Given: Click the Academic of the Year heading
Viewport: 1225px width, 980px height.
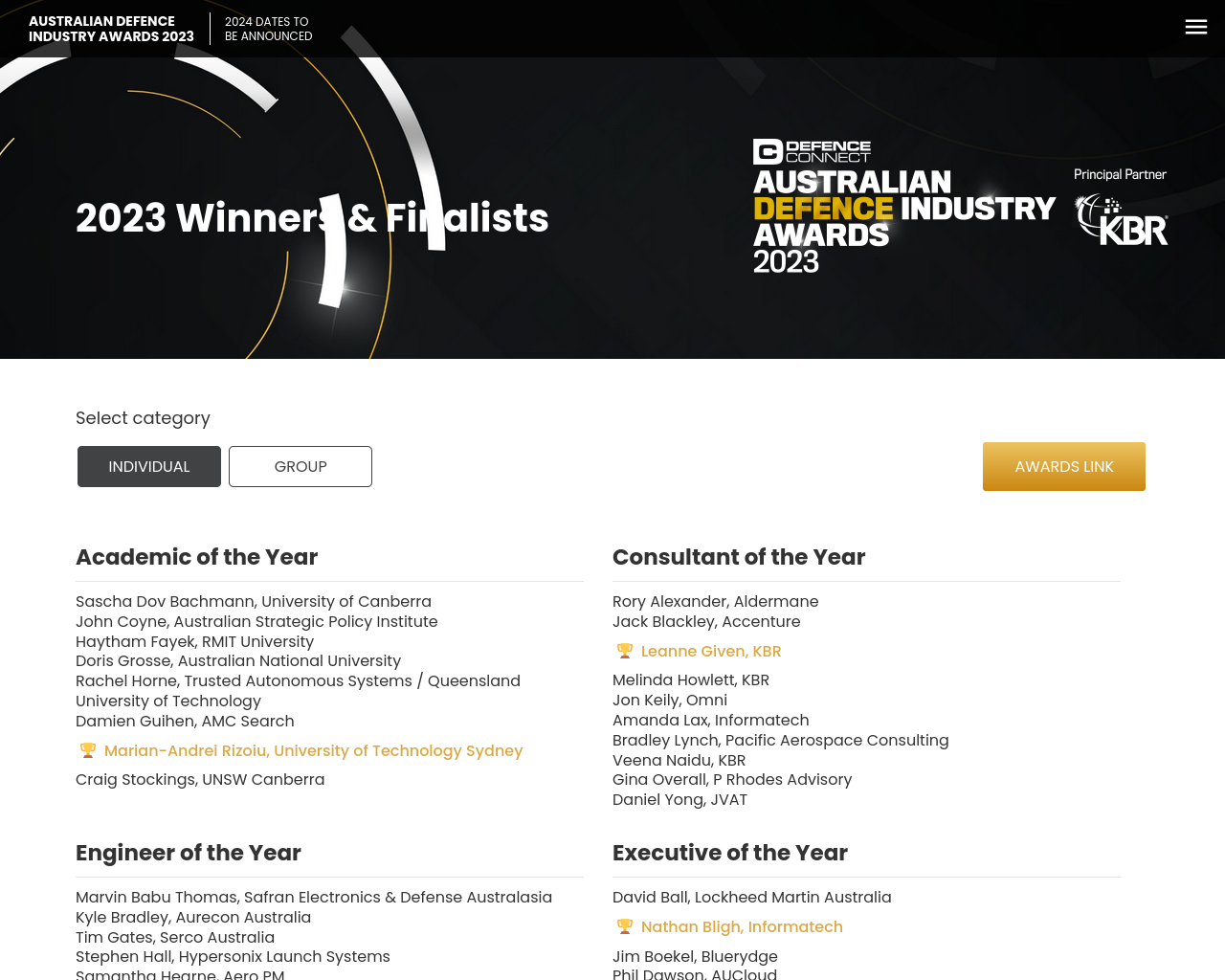Looking at the screenshot, I should click(197, 557).
